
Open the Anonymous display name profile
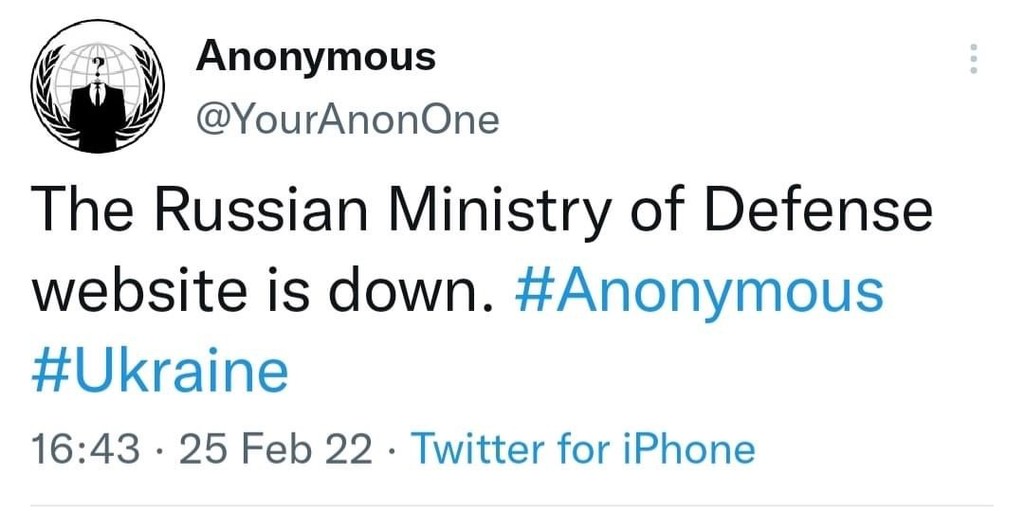click(x=315, y=57)
